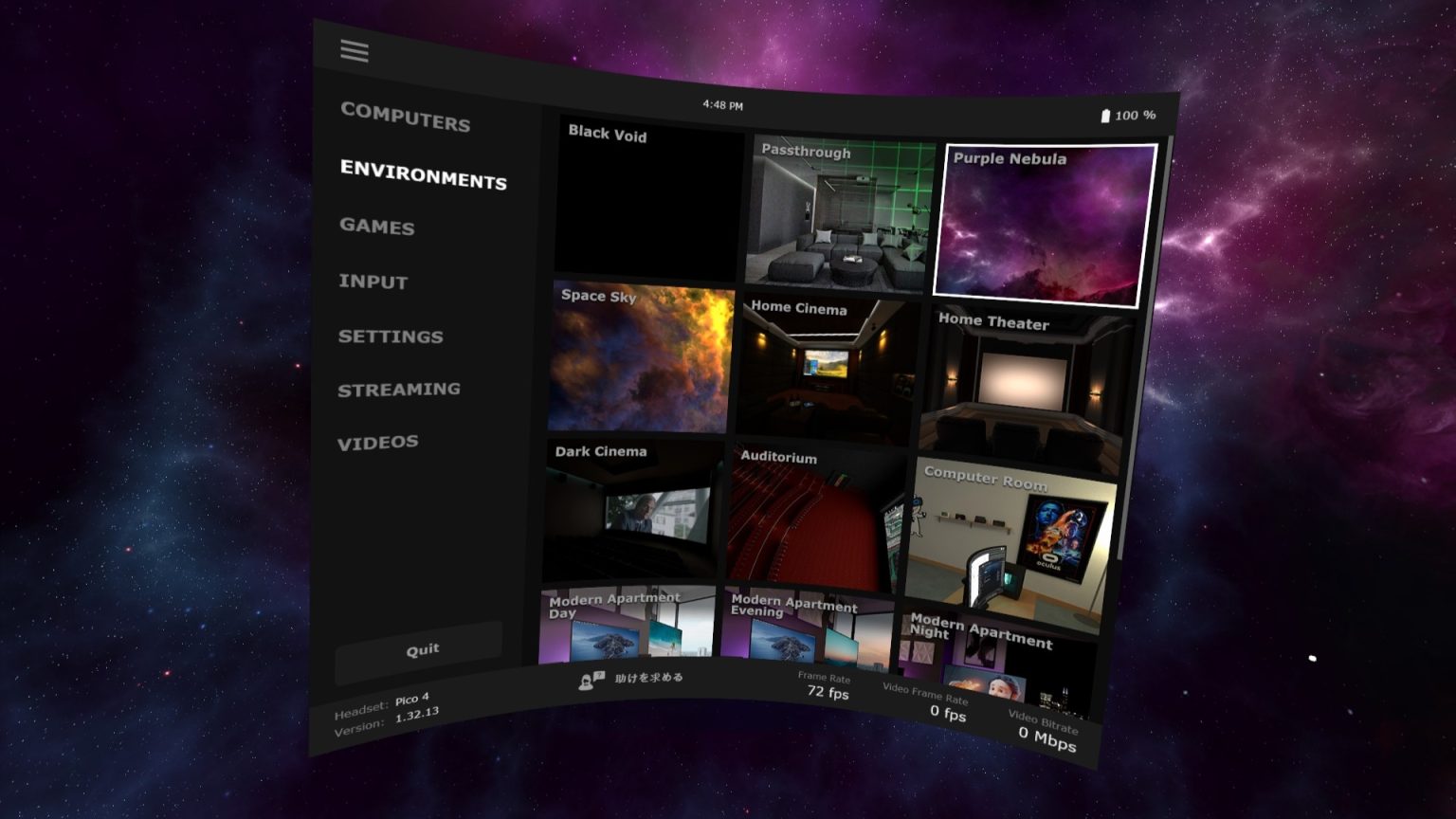This screenshot has height=819, width=1456.
Task: Select the Auditorium environment thumbnail
Action: tap(814, 519)
